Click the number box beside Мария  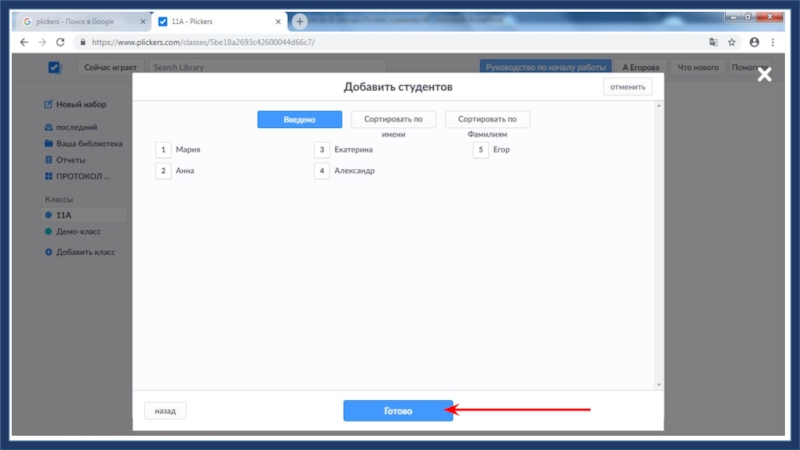[163, 150]
